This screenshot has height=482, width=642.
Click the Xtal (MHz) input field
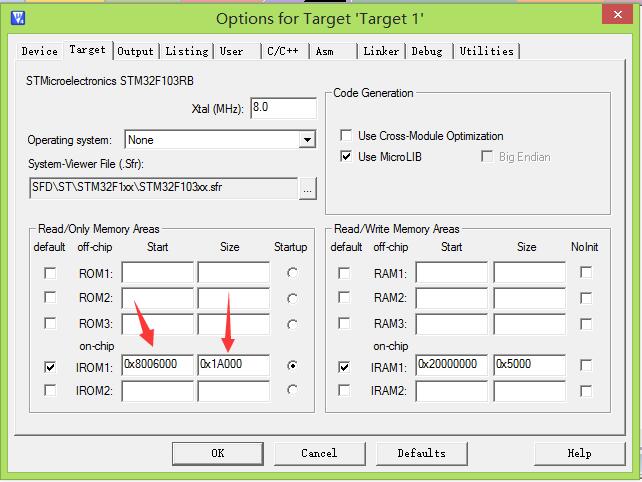click(x=283, y=108)
